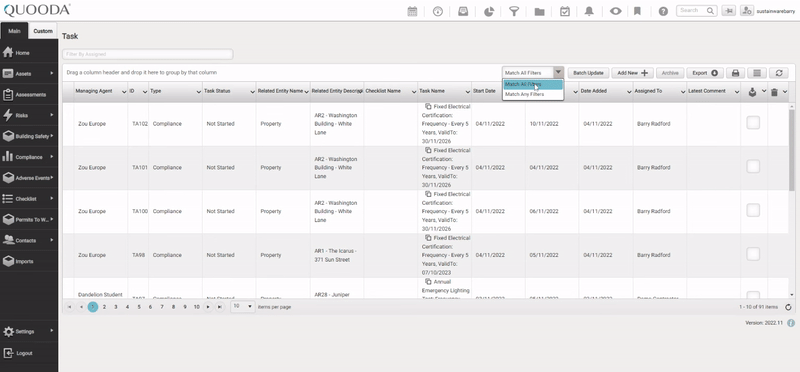Image resolution: width=800 pixels, height=372 pixels.
Task: Click the refresh icon beside item count
Action: point(788,307)
